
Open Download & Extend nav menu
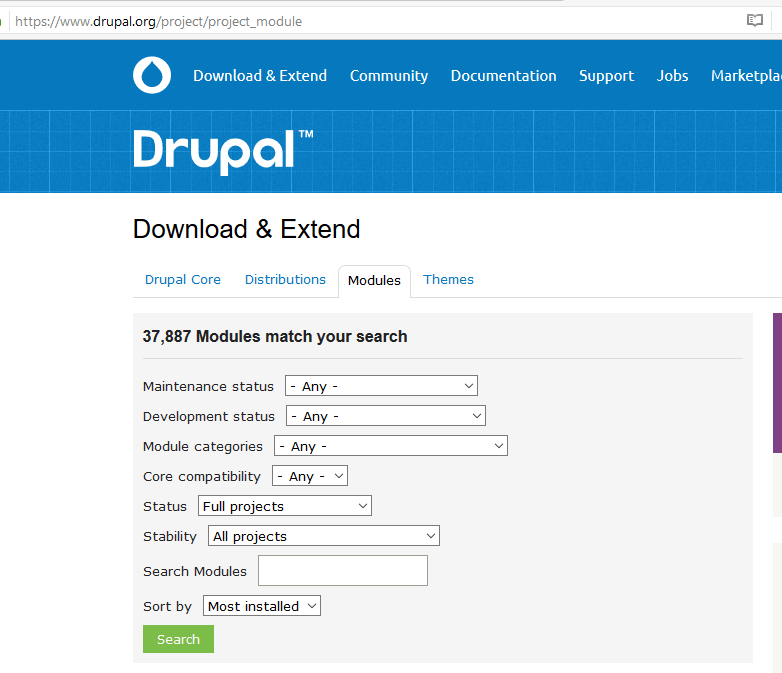pos(260,76)
